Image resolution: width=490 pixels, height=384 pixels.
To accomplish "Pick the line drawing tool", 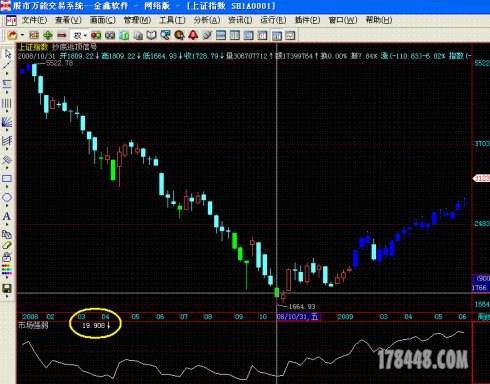I will (7, 65).
